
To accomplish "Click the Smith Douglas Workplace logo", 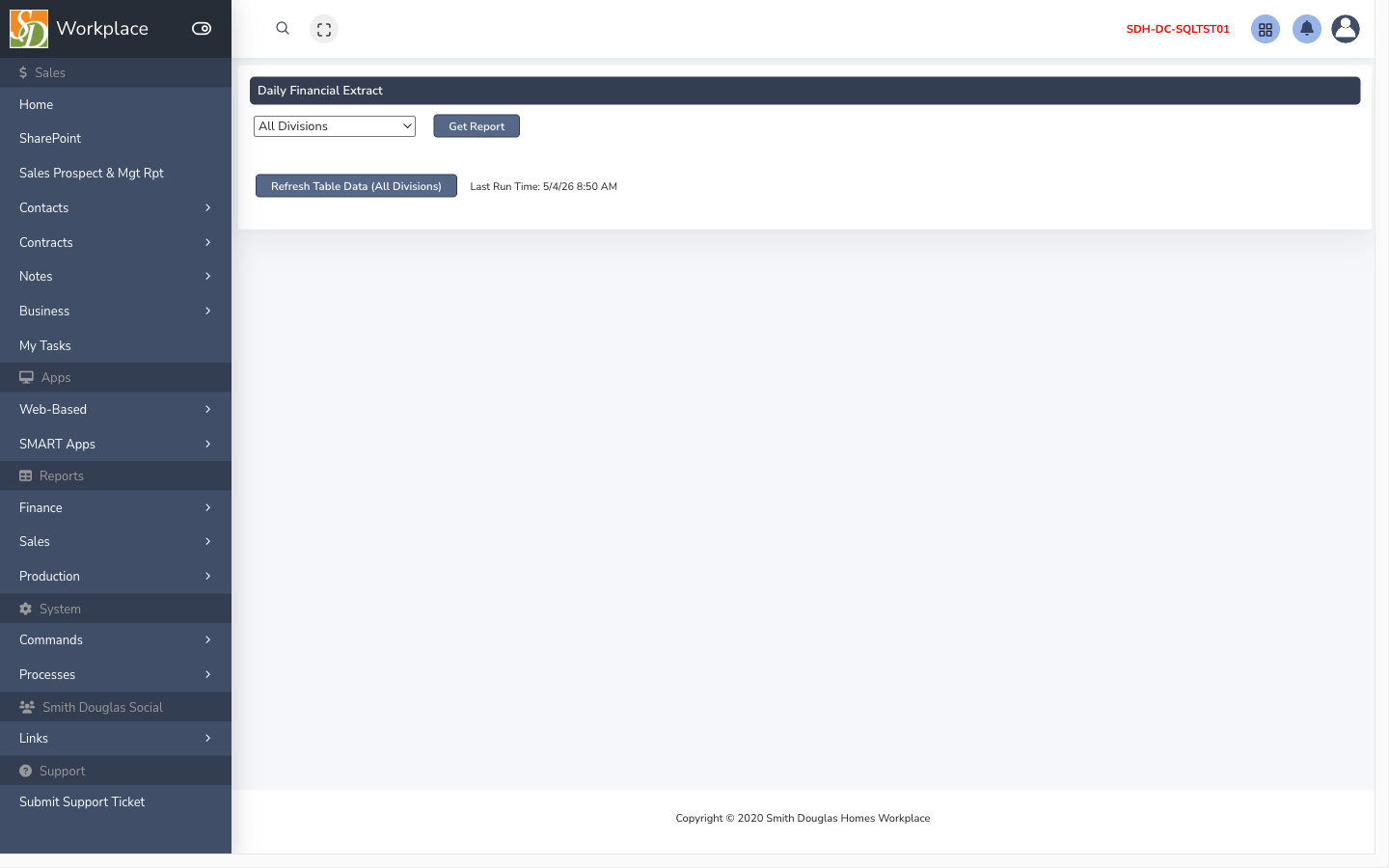I will 29,29.
